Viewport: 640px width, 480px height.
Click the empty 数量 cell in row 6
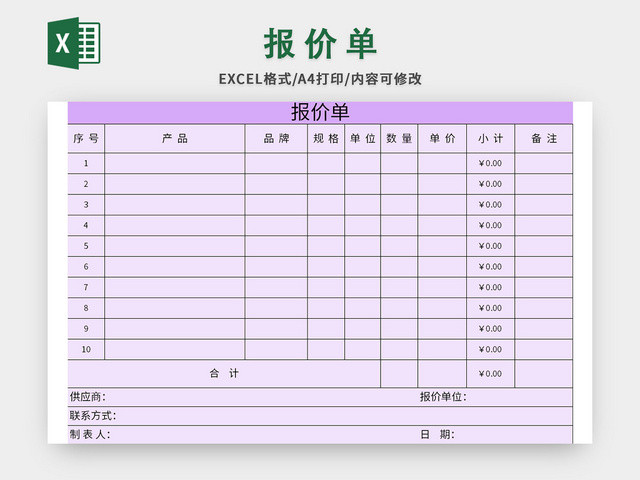pos(399,267)
